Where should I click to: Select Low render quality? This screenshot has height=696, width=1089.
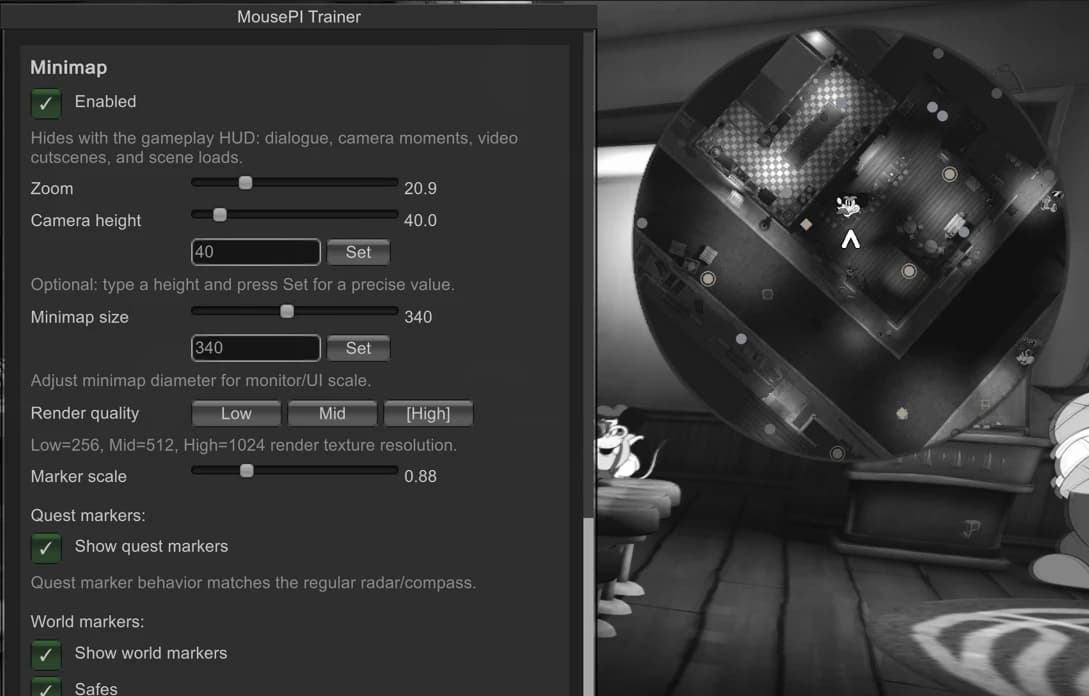point(236,413)
